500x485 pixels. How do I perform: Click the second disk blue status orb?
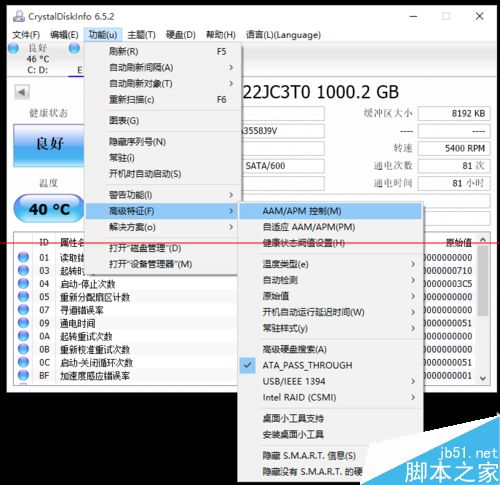click(74, 48)
